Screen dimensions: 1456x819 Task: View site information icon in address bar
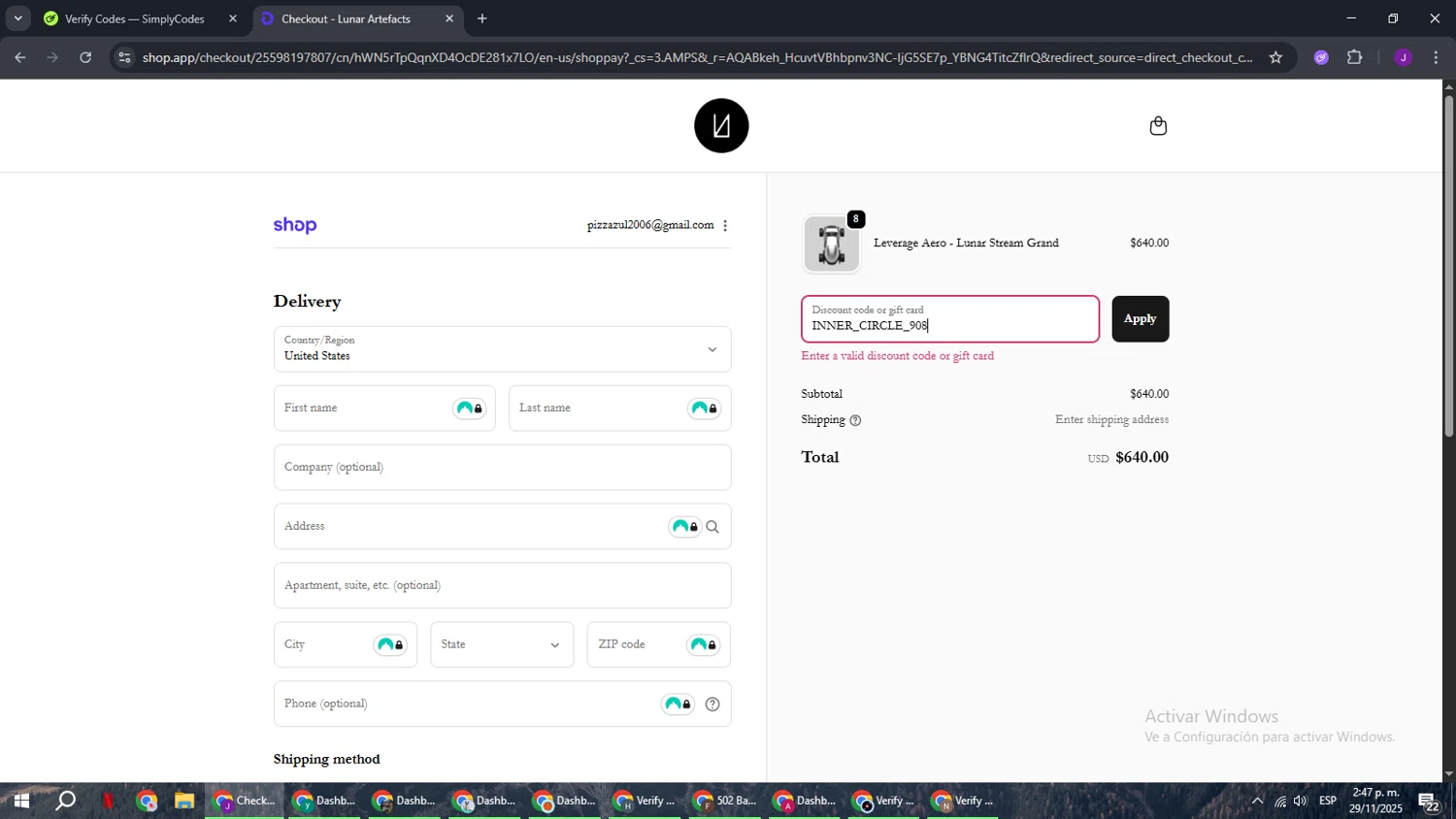point(124,57)
